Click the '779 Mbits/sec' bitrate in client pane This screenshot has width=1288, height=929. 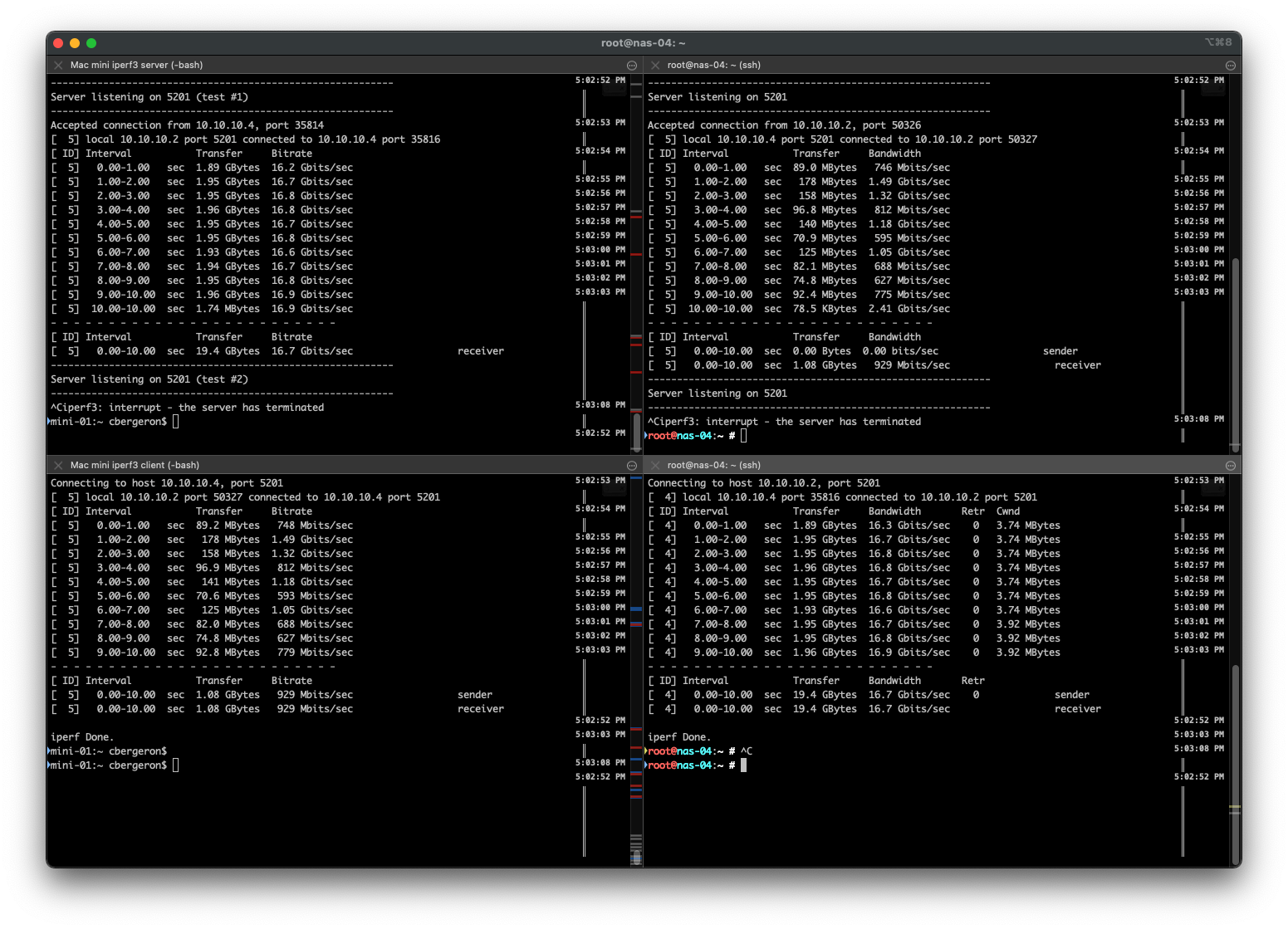tap(316, 653)
